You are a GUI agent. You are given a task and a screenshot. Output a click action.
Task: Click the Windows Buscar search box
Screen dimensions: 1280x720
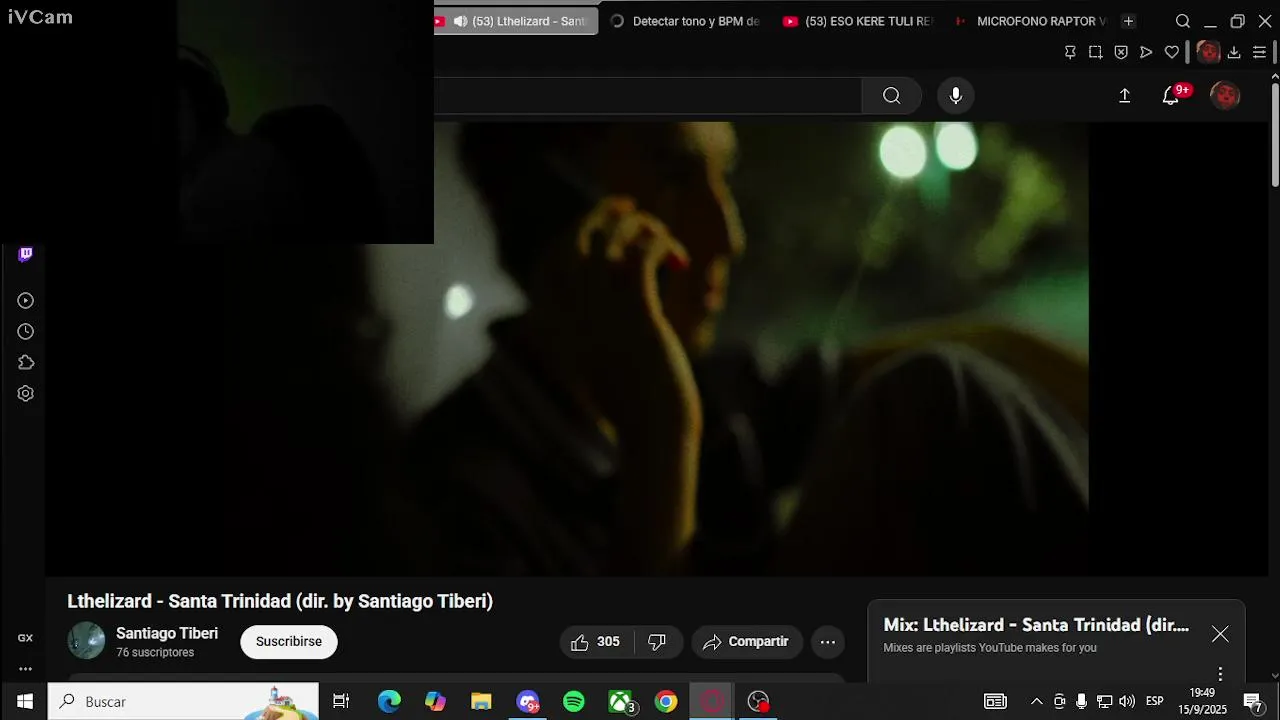[x=184, y=701]
